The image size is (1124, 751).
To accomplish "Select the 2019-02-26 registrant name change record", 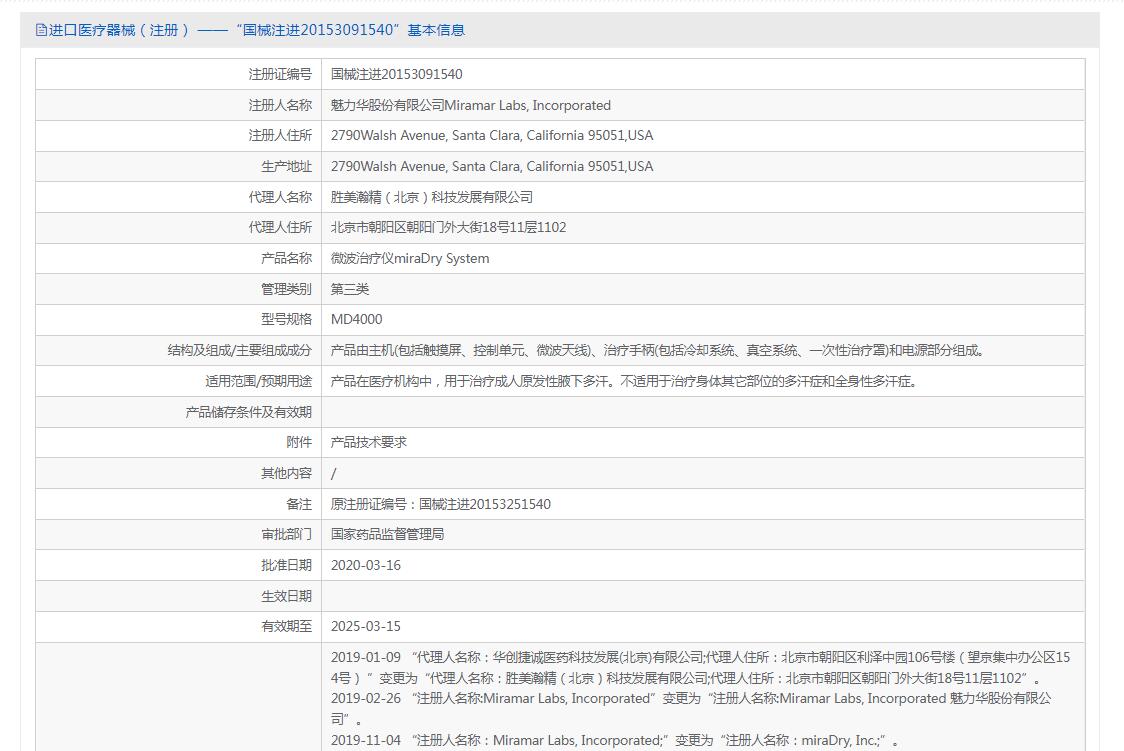I will click(691, 708).
